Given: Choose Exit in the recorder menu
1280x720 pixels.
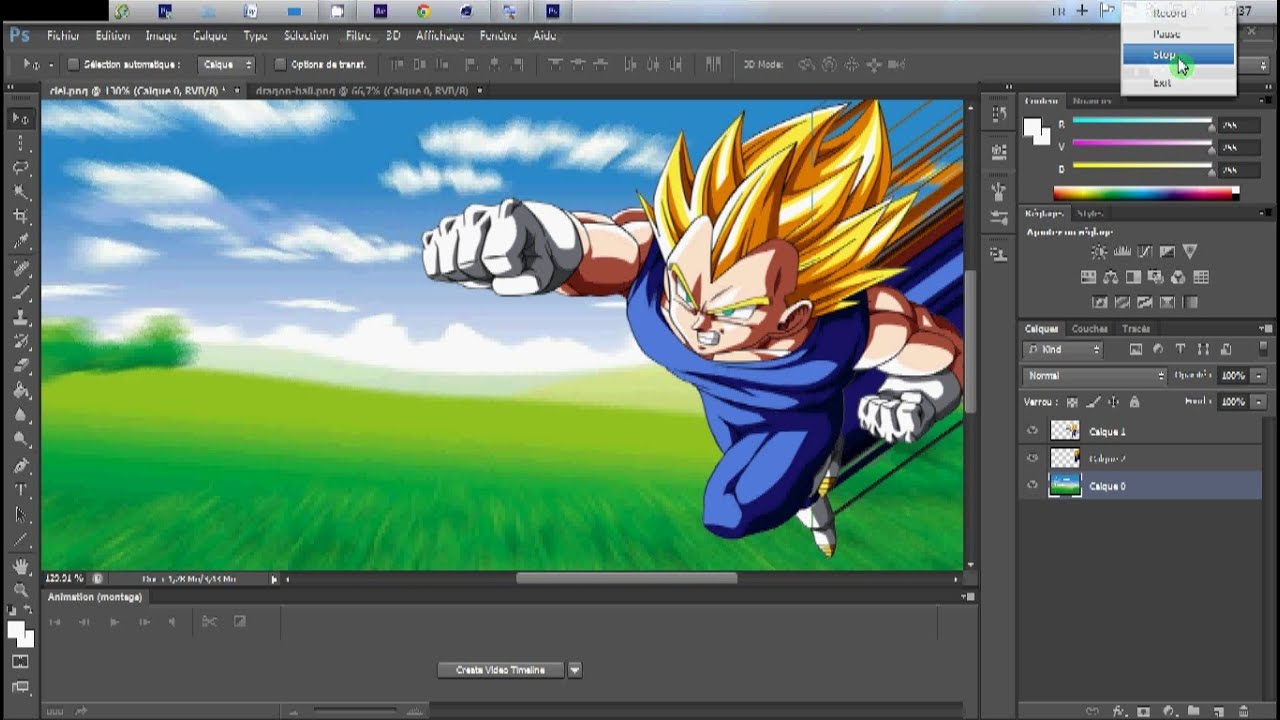Looking at the screenshot, I should click(1162, 83).
